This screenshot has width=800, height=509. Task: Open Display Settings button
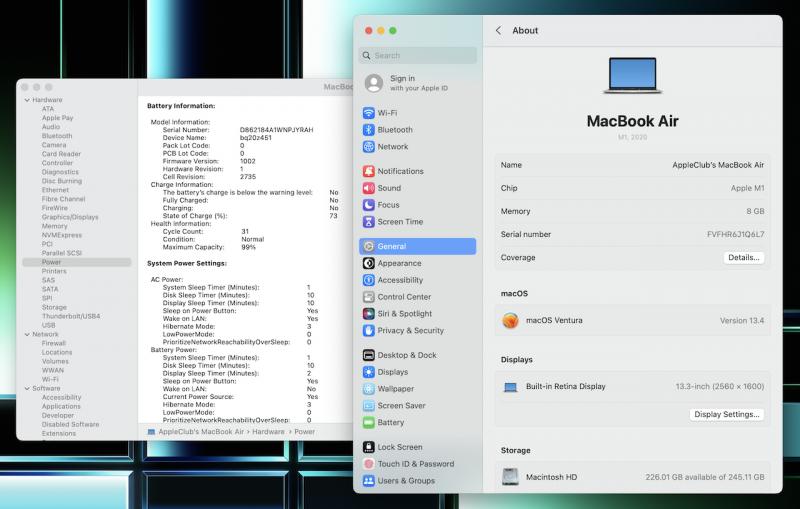727,414
